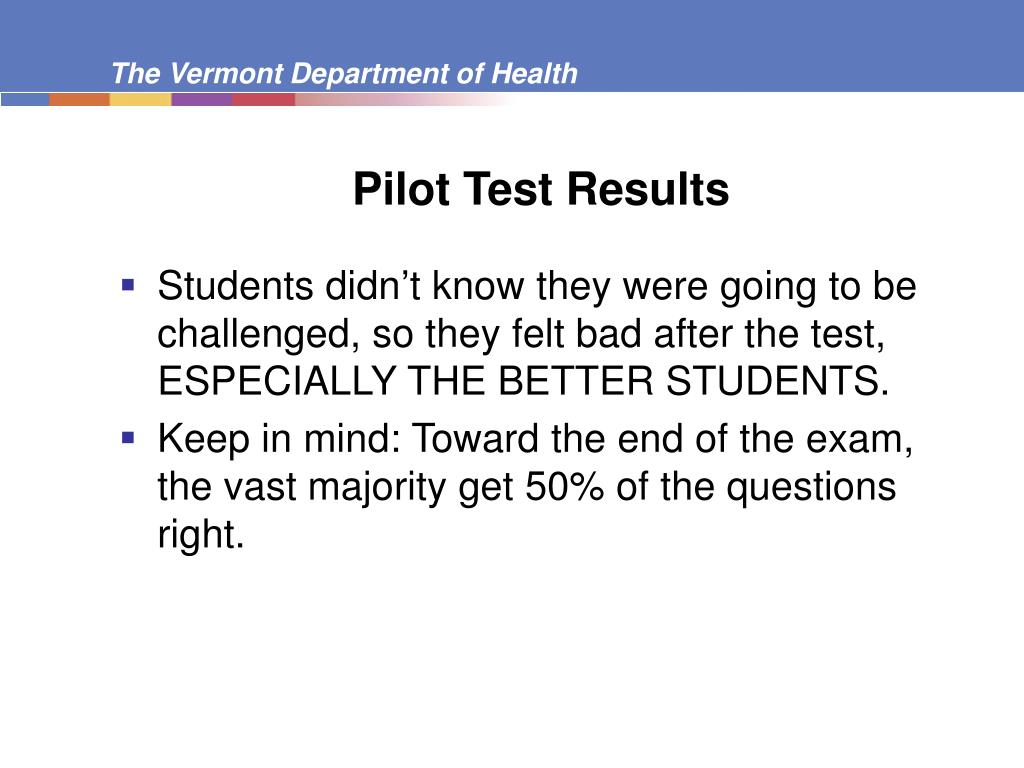Viewport: 1024px width, 768px height.
Task: Click the word Results in the title
Action: [x=647, y=190]
